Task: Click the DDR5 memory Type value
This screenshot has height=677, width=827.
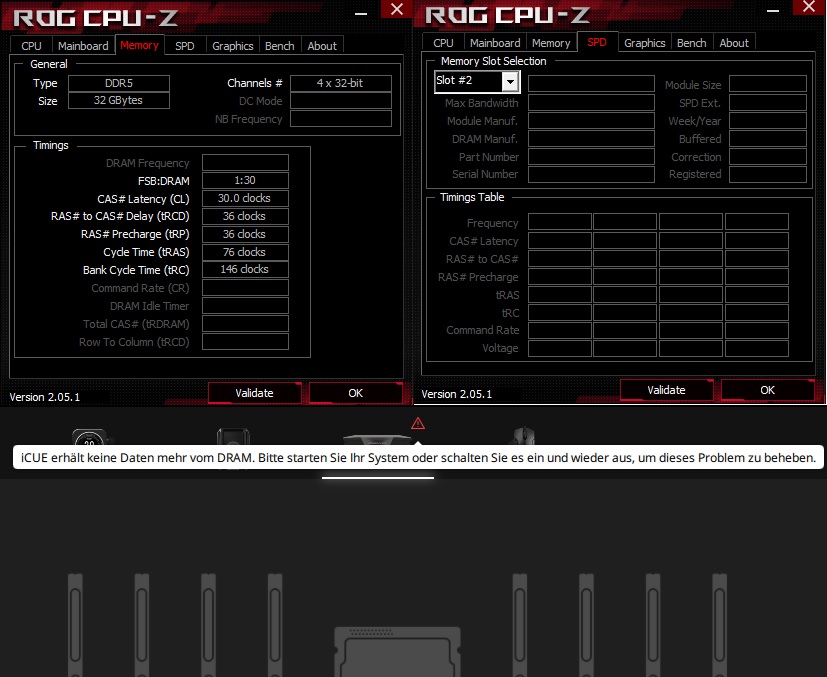Action: tap(119, 83)
